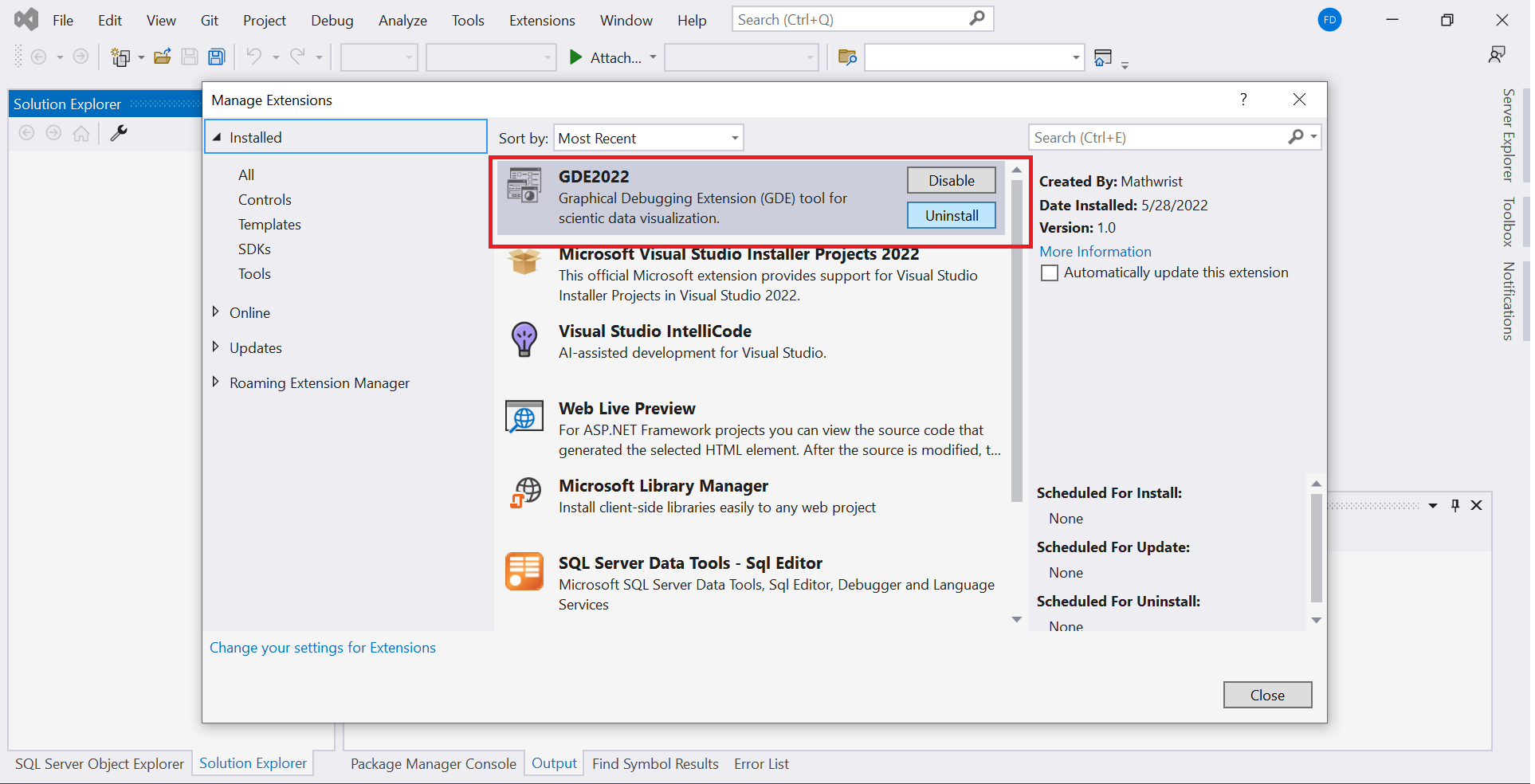The width and height of the screenshot is (1535, 784).
Task: Click the Disable button for GDE2022
Action: 951,180
